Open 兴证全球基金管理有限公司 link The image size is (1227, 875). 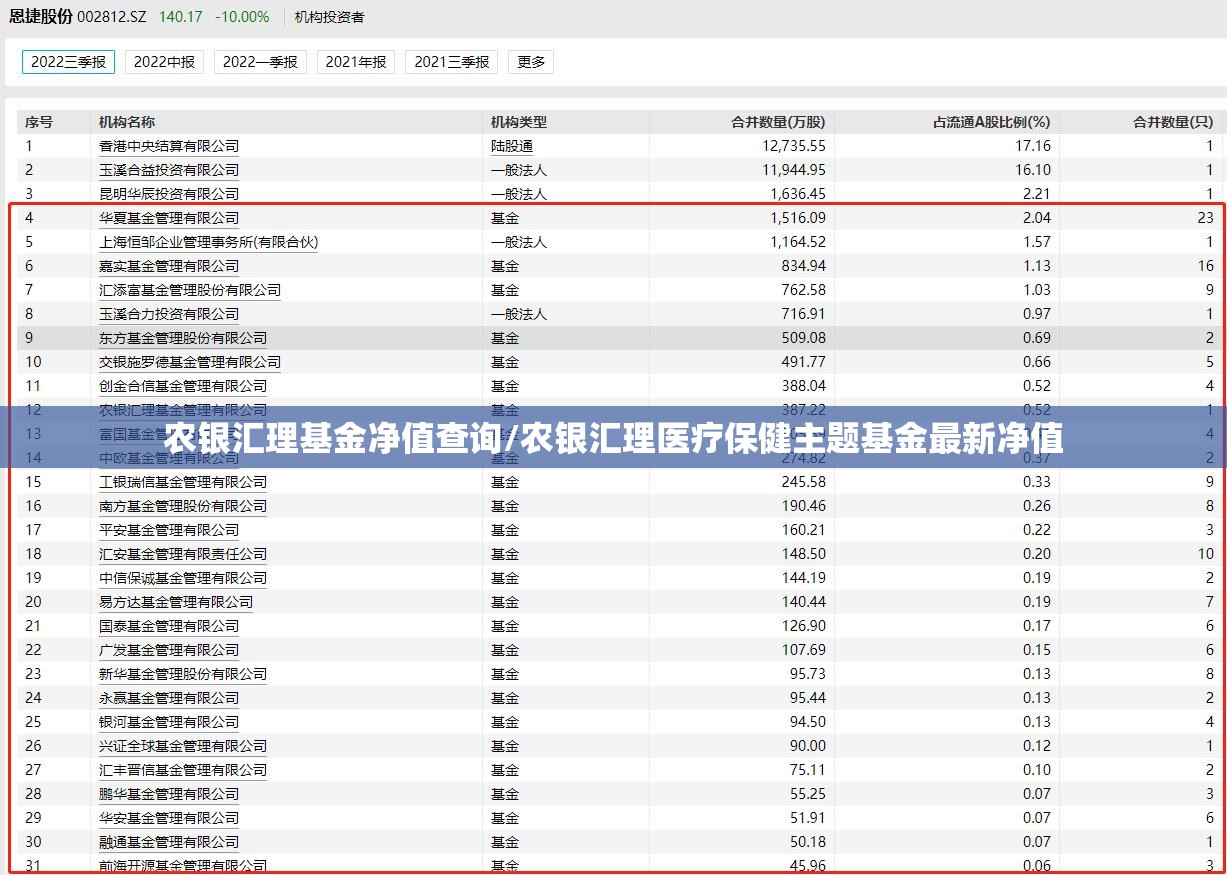point(183,746)
